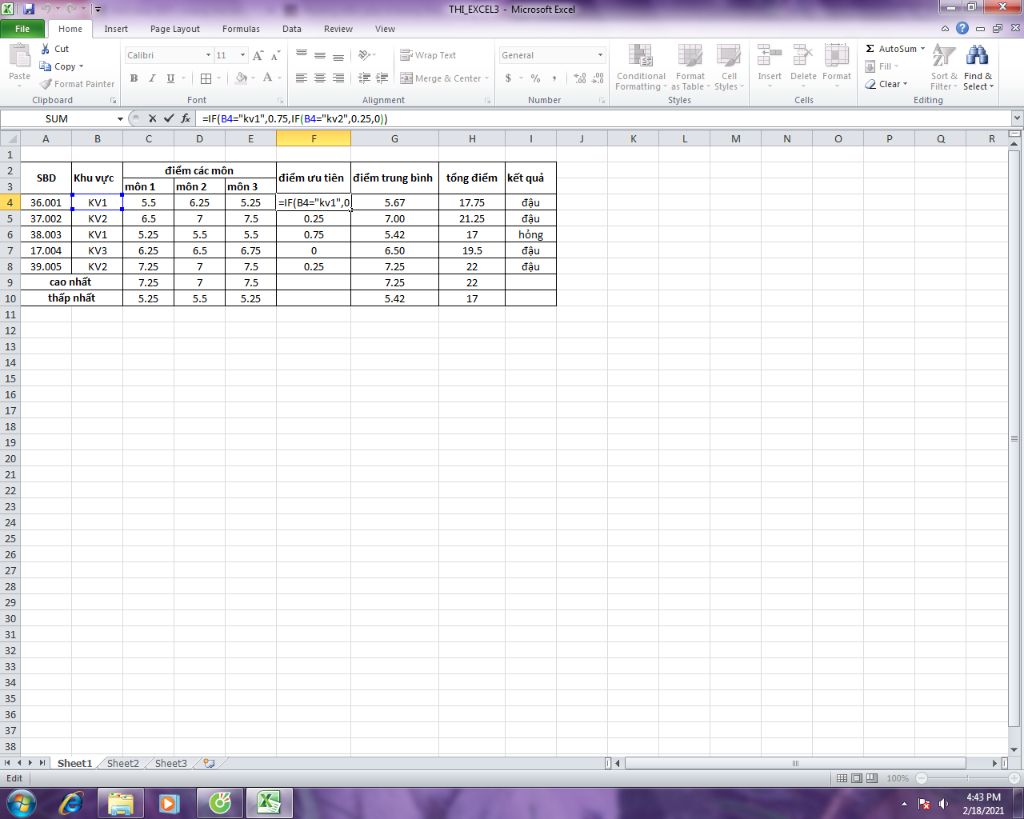Open the General number format dropdown
This screenshot has height=819, width=1024.
600,56
